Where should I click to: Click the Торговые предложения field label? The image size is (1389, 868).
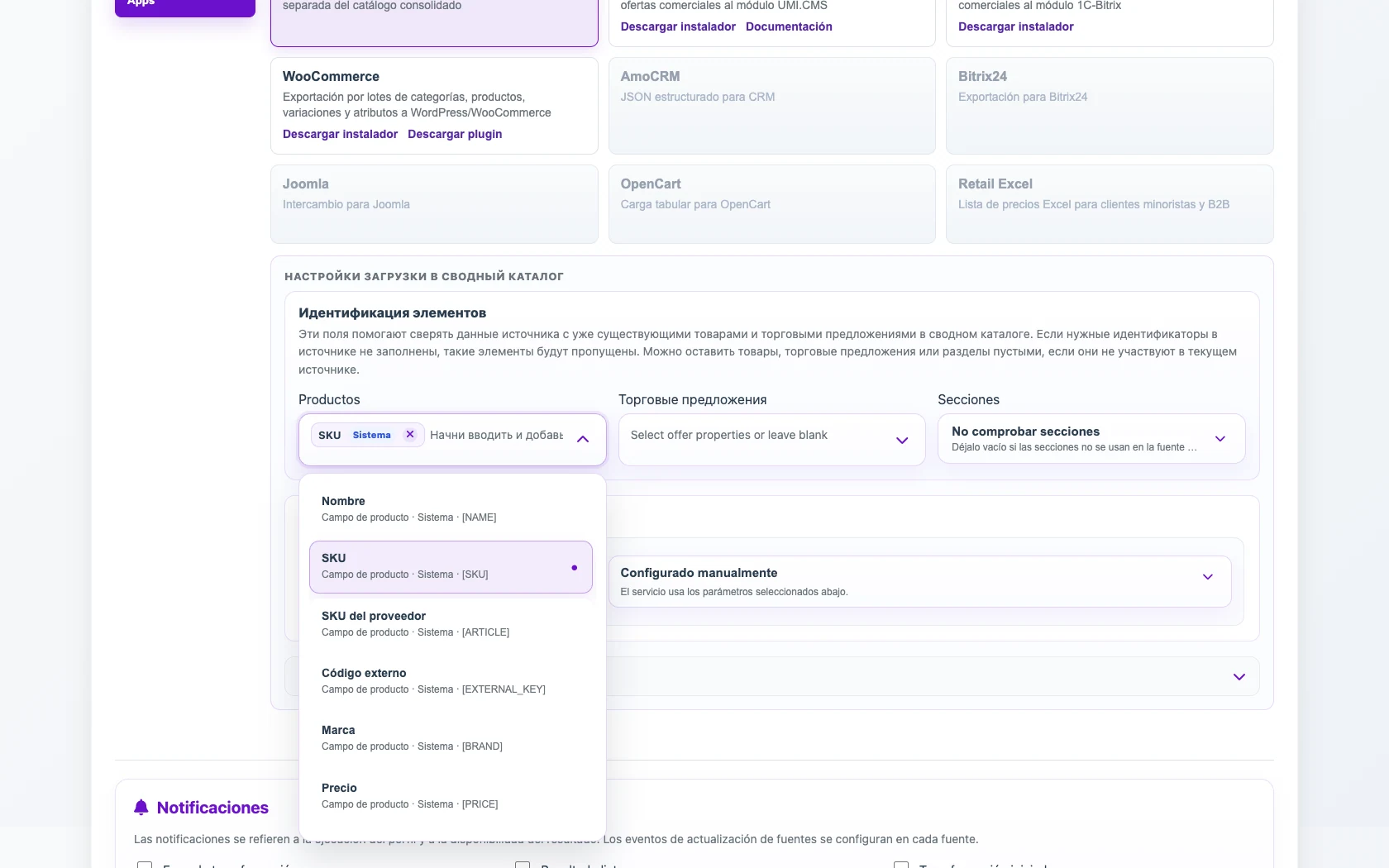(x=692, y=399)
